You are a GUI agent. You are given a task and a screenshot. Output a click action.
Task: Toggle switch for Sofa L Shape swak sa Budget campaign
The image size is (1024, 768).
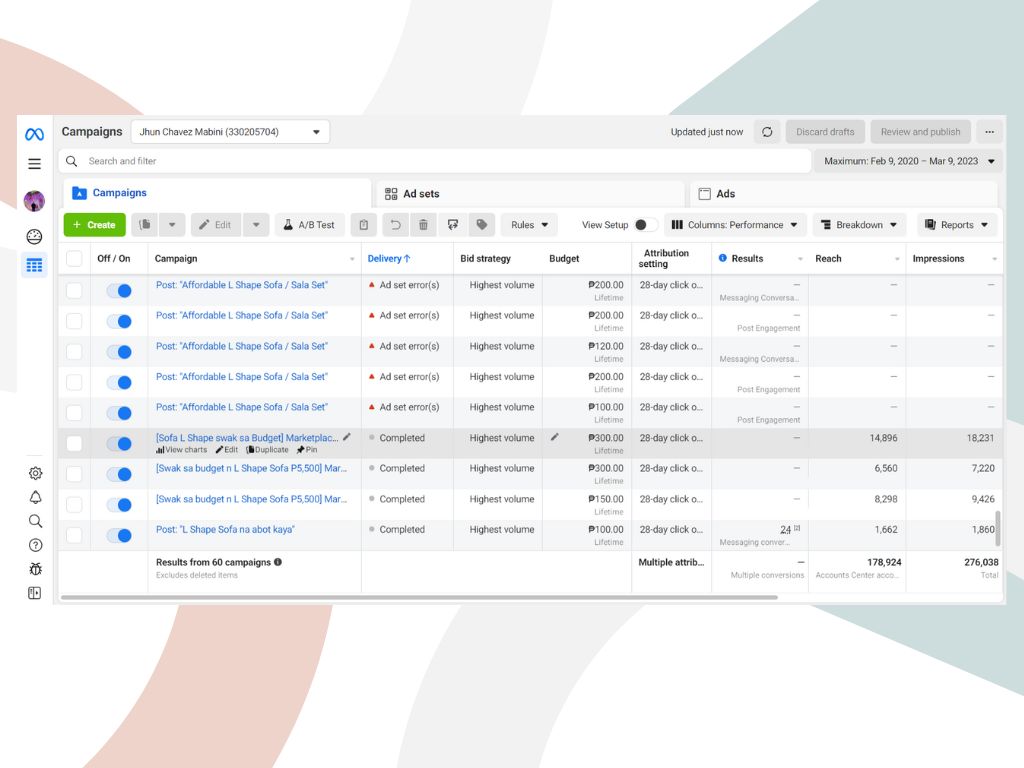point(120,443)
